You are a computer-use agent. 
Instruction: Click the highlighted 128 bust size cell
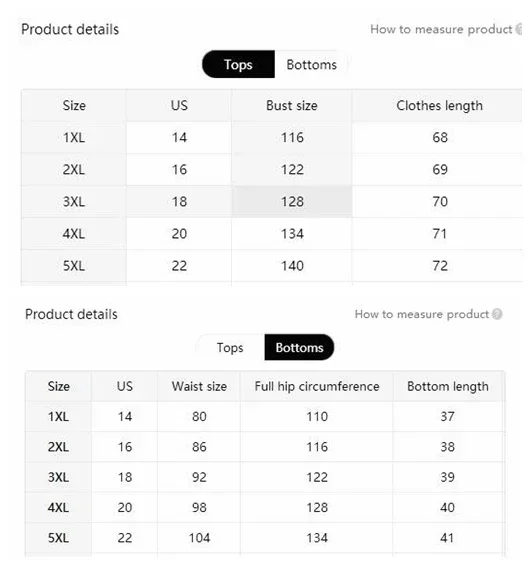(x=292, y=201)
